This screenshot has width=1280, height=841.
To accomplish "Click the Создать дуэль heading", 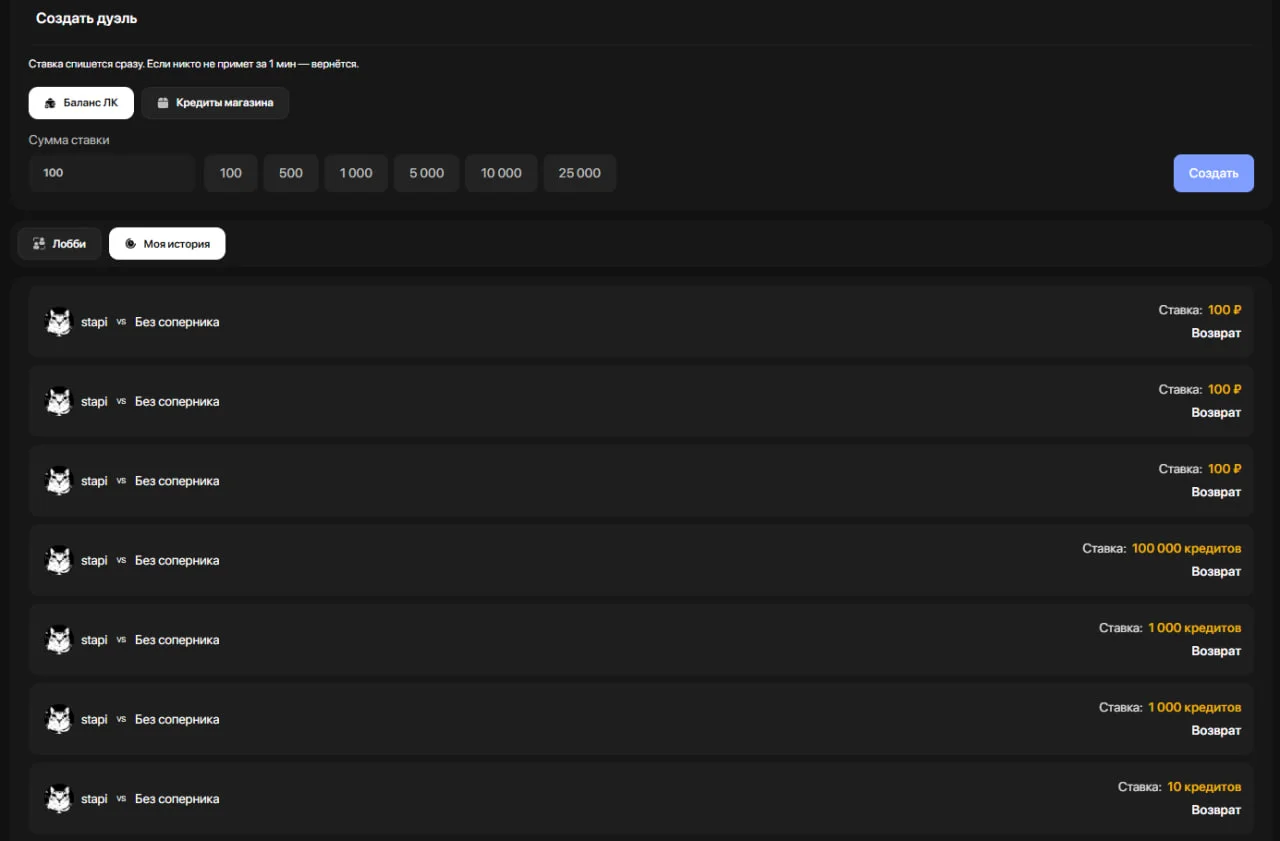I will pos(87,19).
